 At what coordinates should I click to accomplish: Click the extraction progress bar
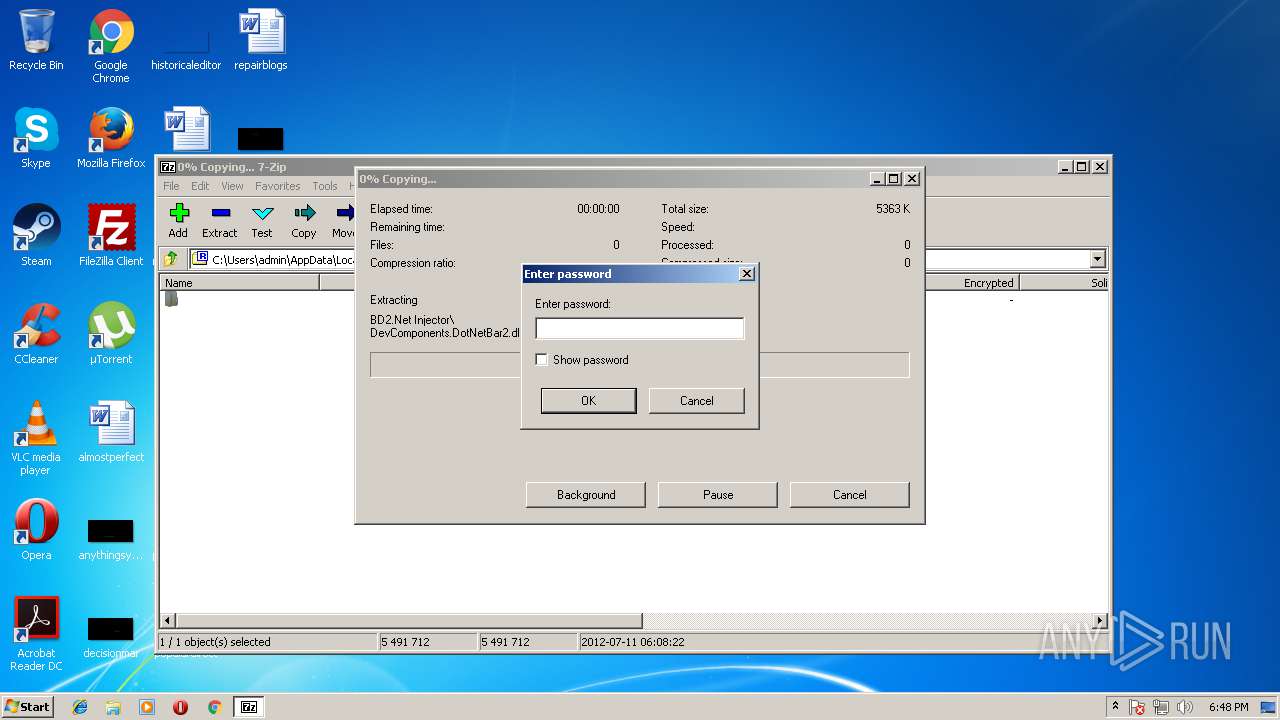tap(640, 365)
